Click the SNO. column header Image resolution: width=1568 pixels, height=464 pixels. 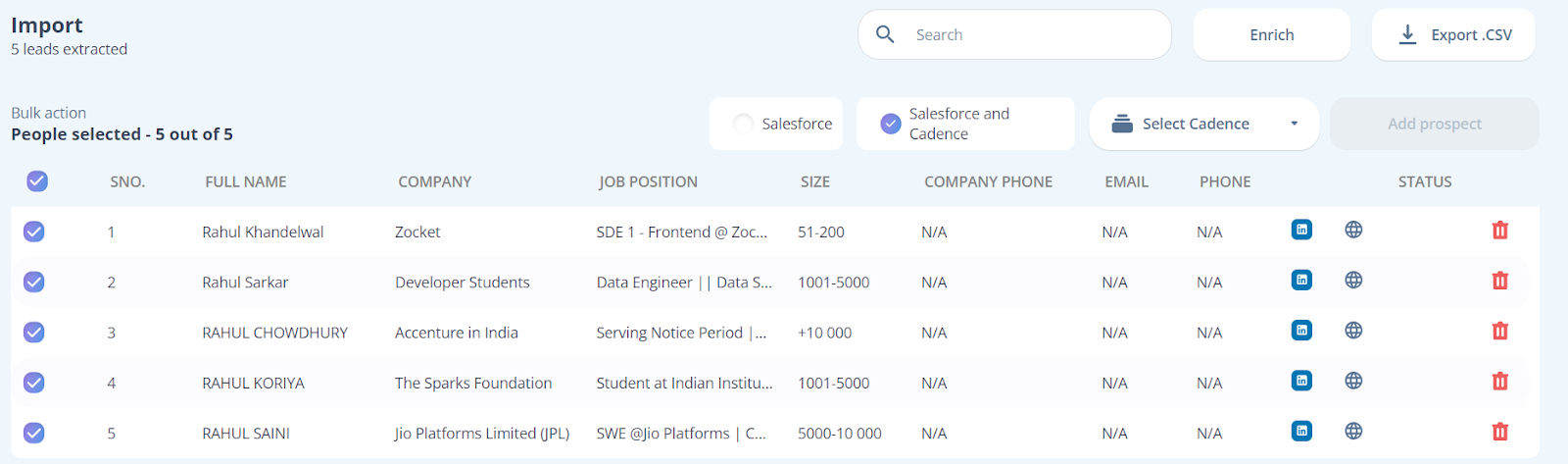click(127, 181)
